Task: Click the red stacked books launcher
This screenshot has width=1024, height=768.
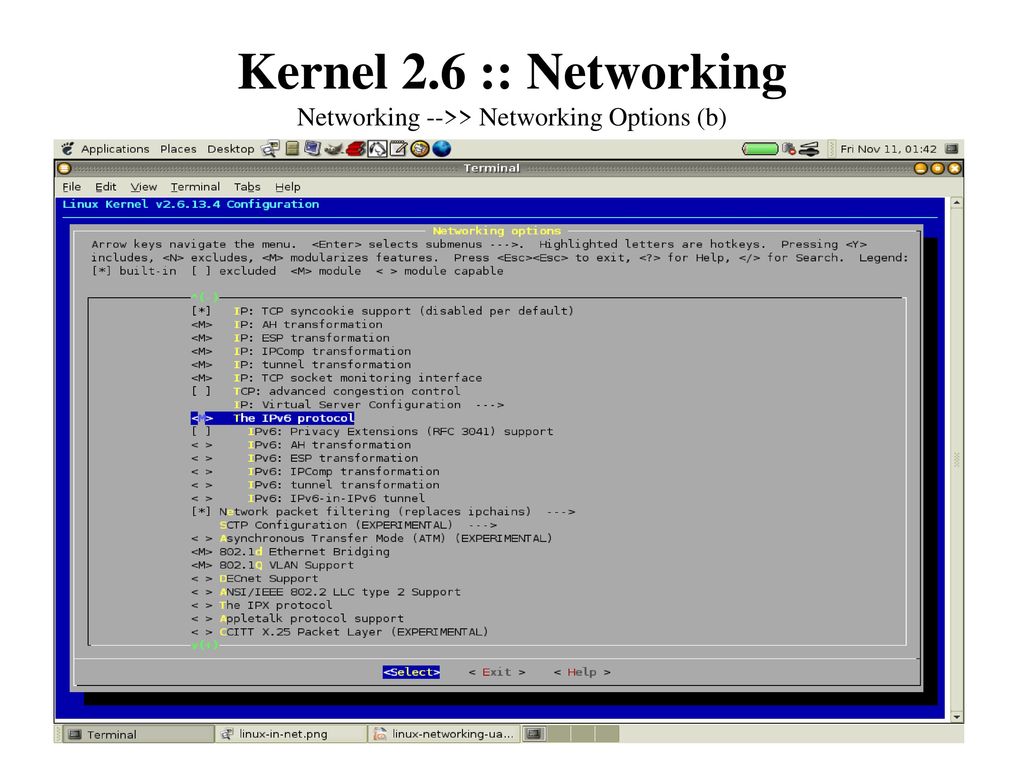Action: [x=356, y=149]
